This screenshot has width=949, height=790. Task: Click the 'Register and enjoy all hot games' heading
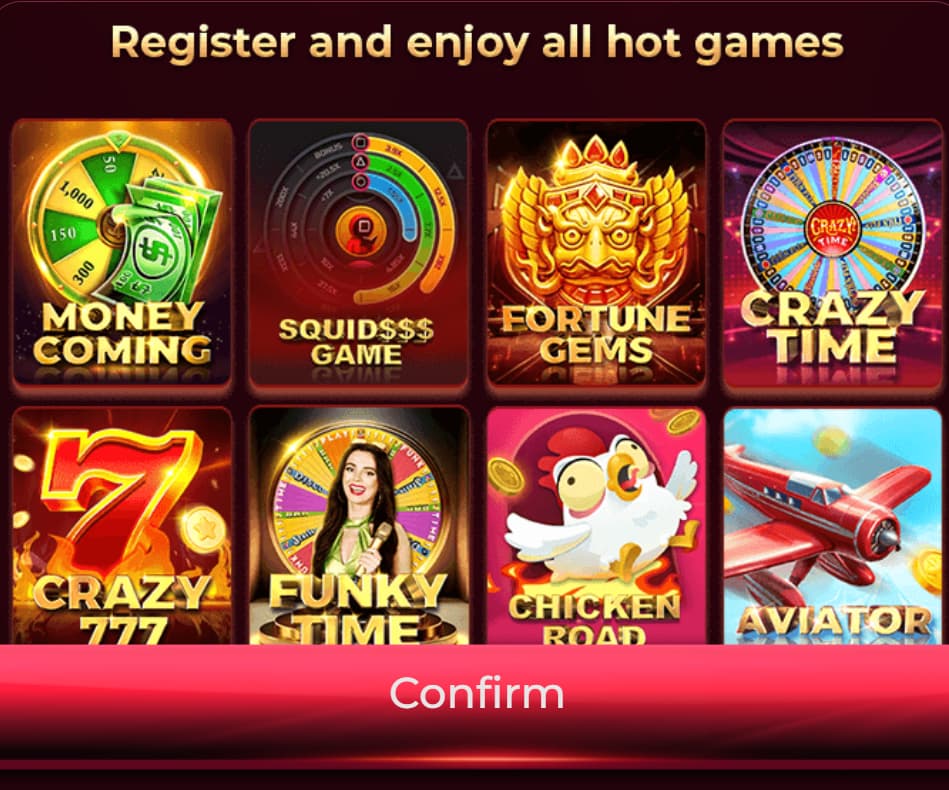pos(476,44)
